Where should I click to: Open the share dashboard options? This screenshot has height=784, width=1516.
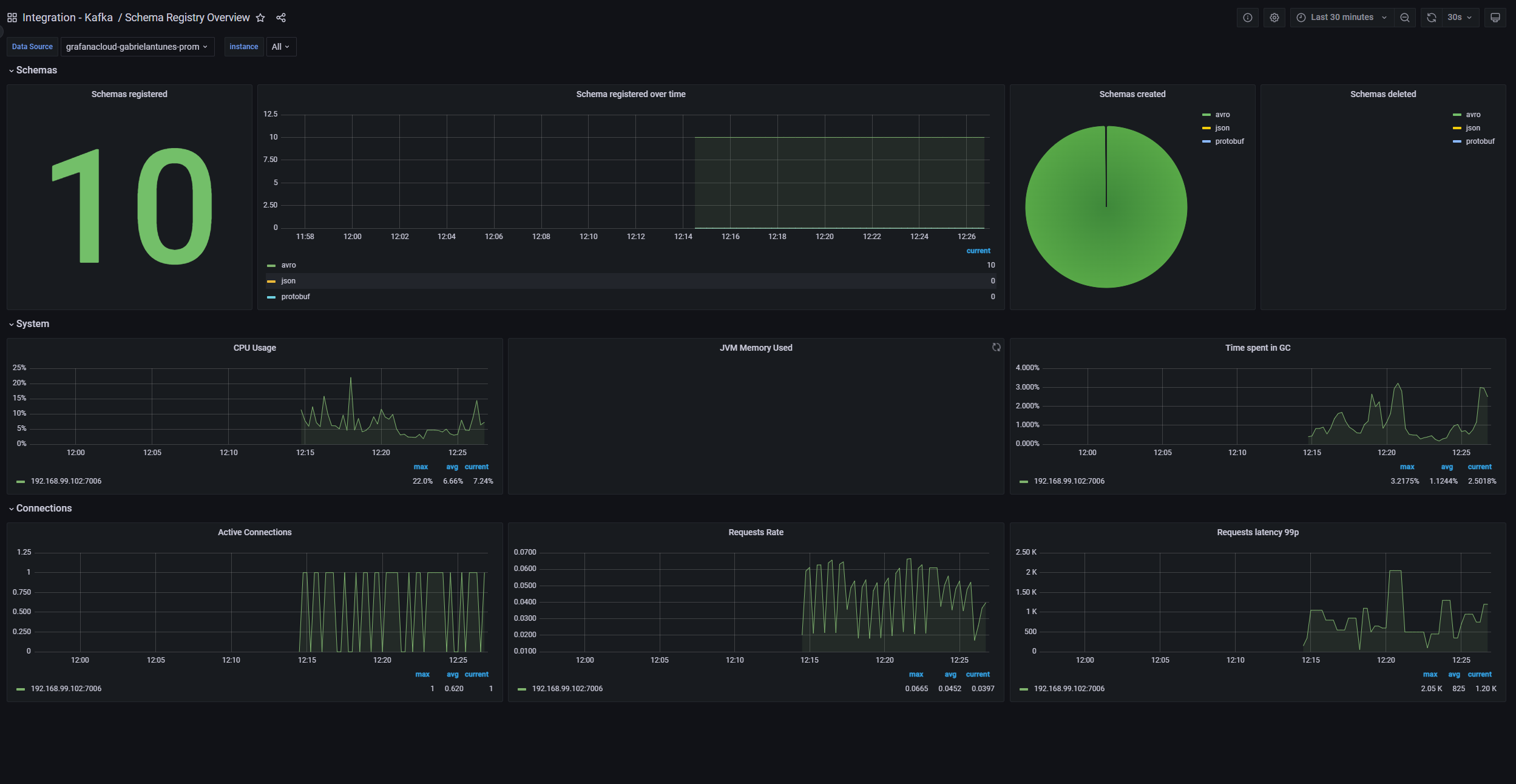tap(281, 18)
